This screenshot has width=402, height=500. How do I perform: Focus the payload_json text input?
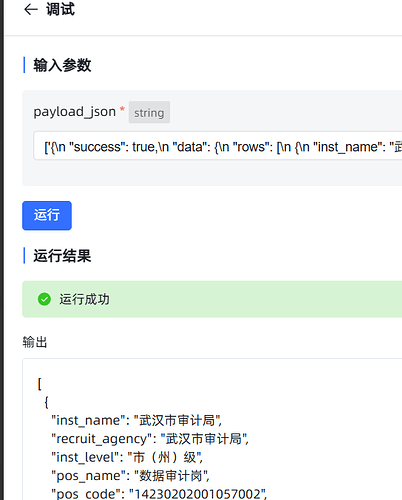click(217, 146)
